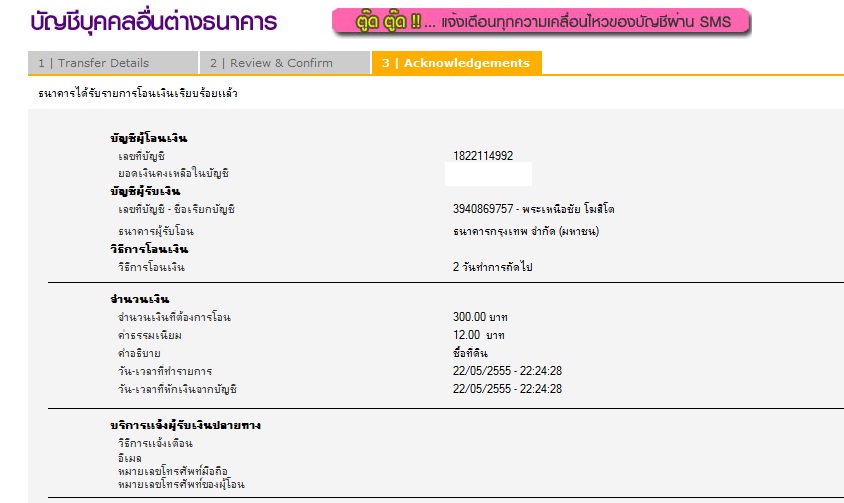Screen dimensions: 844x503
Task: Select the 12.00 บาท fee value
Action: pyautogui.click(x=479, y=335)
